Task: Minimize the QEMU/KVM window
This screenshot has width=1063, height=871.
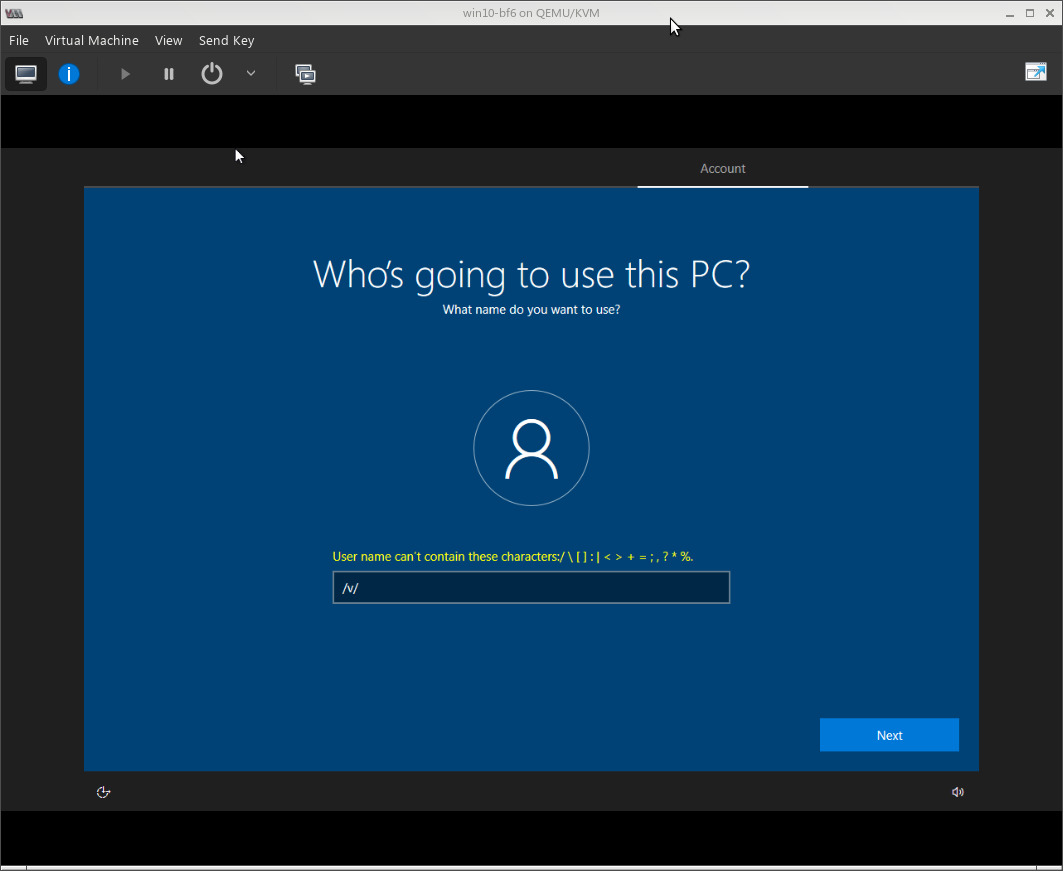Action: click(x=1009, y=14)
